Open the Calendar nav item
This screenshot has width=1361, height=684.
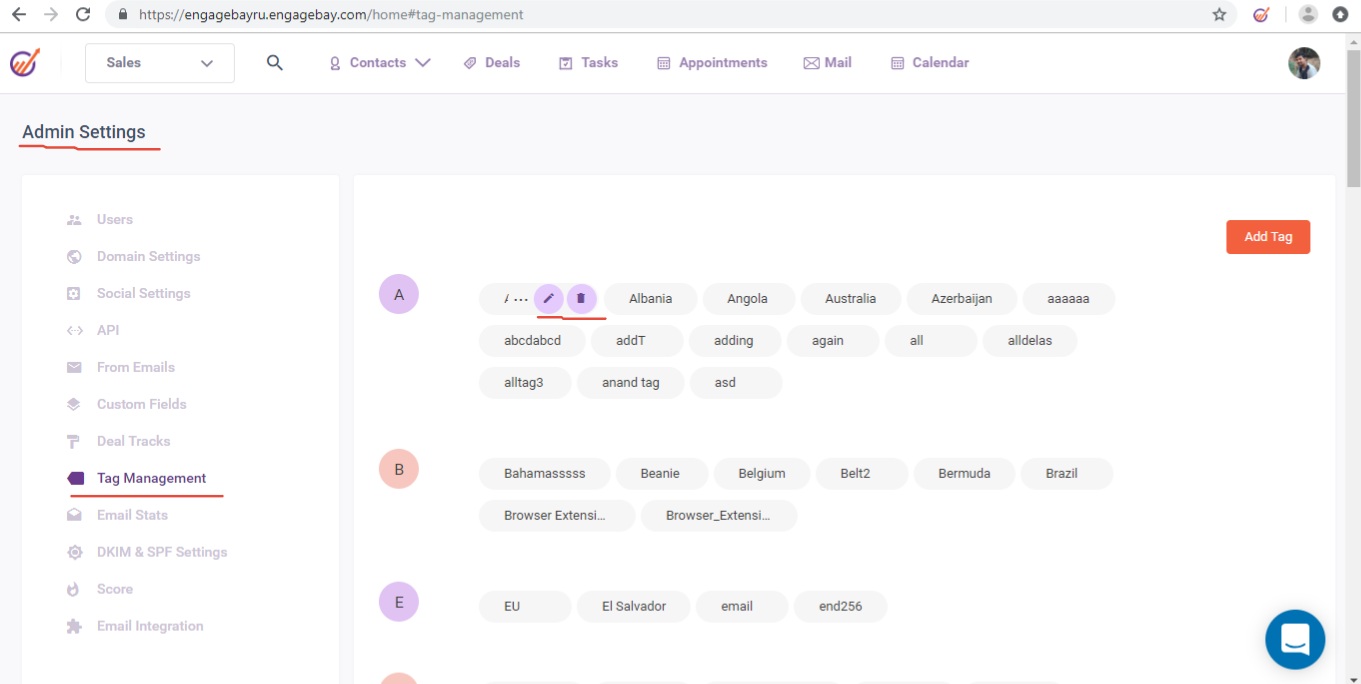pos(930,63)
